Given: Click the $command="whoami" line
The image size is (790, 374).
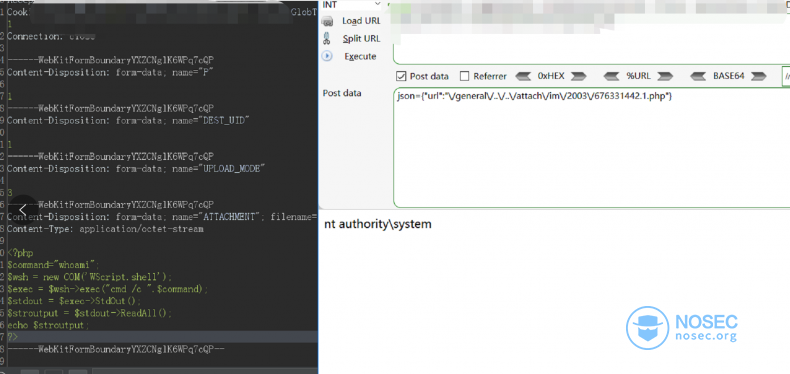Looking at the screenshot, I should click(x=54, y=265).
